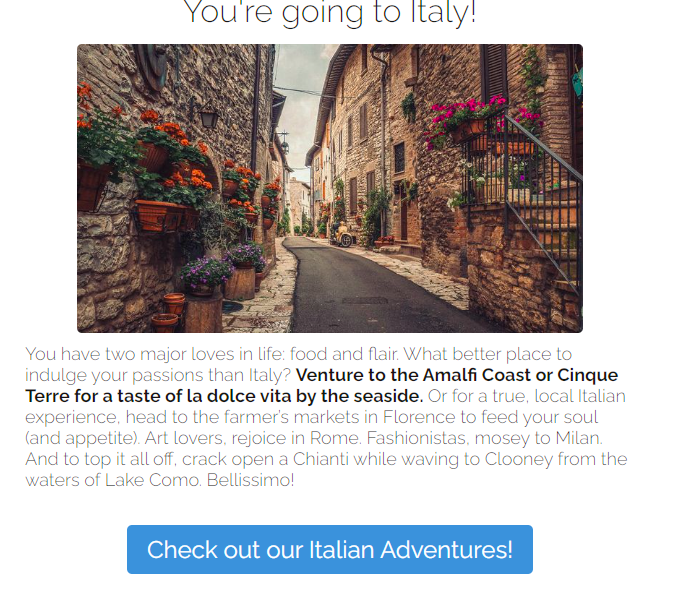
Task: Click the word Bellissimo at paragraph end
Action: point(250,480)
